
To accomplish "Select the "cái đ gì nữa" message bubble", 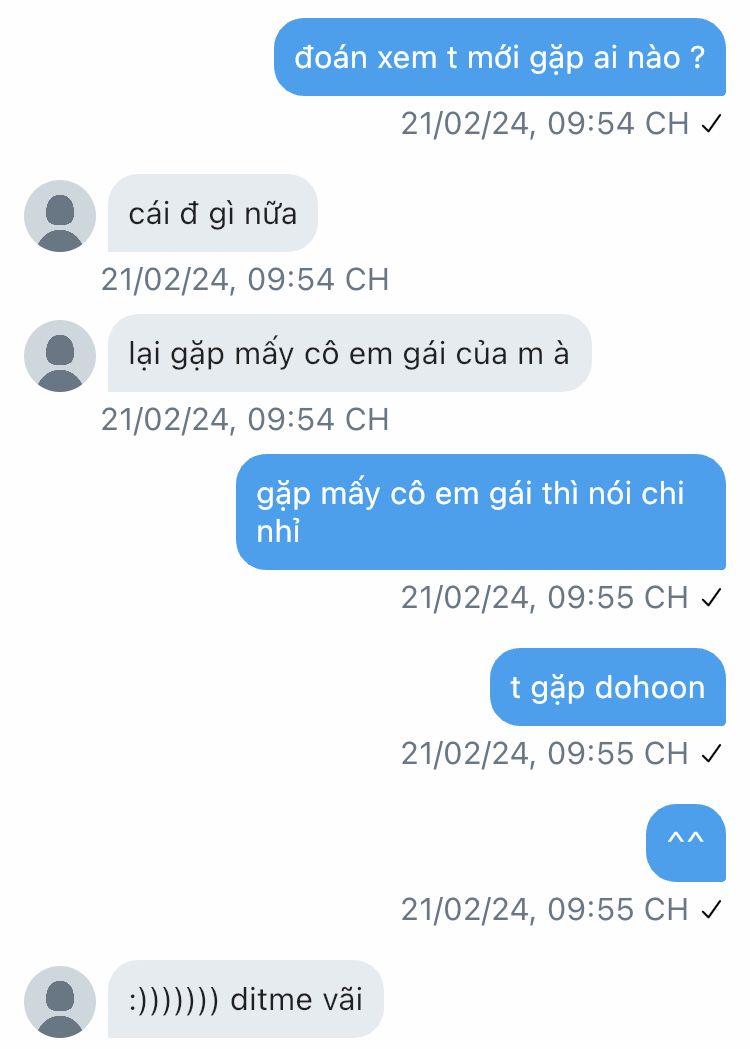I will pyautogui.click(x=212, y=213).
